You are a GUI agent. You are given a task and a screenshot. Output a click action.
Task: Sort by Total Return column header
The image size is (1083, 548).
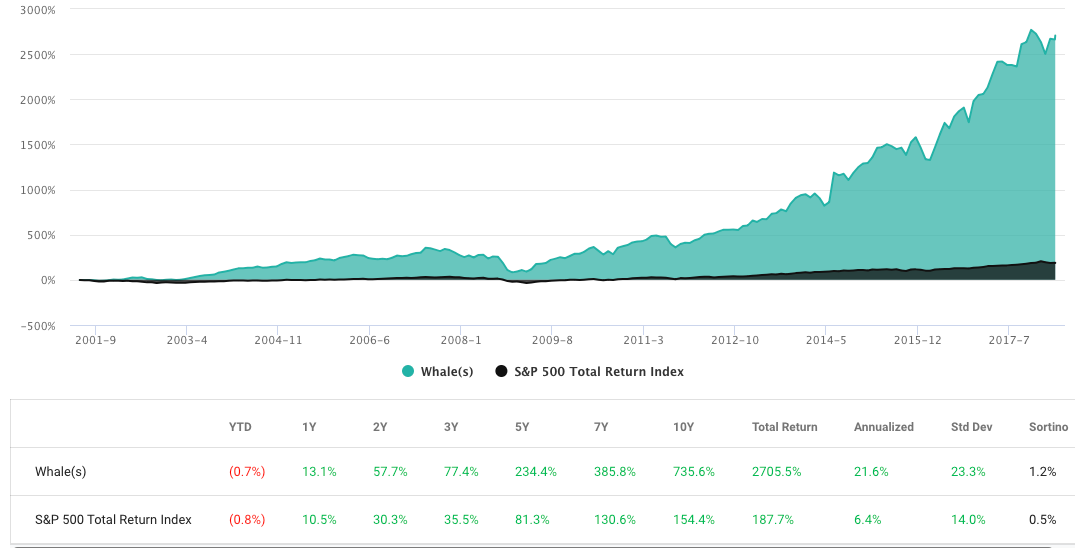coord(784,427)
